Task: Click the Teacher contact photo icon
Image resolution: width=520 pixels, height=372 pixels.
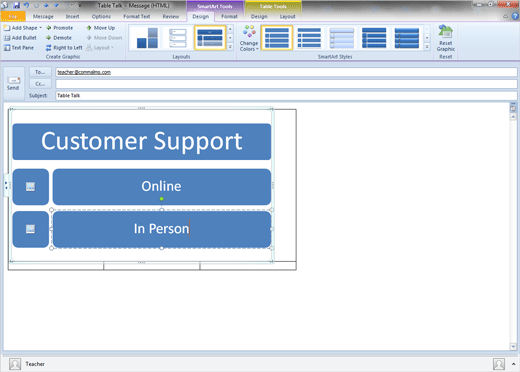Action: [15, 364]
